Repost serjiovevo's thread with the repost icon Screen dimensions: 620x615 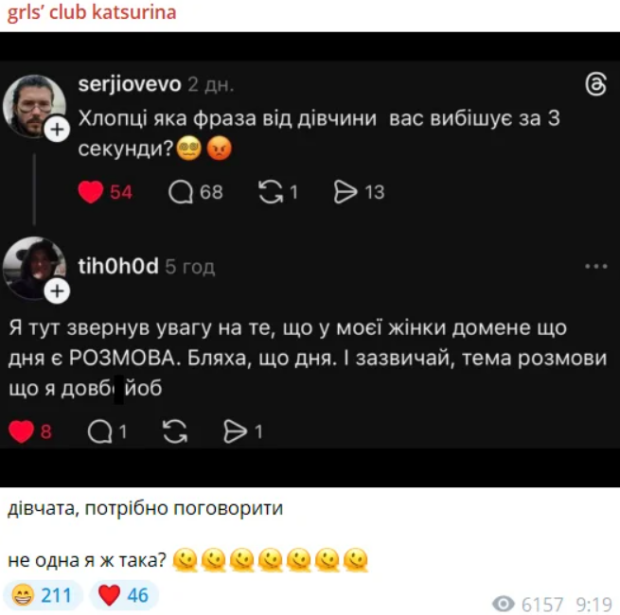tap(270, 192)
